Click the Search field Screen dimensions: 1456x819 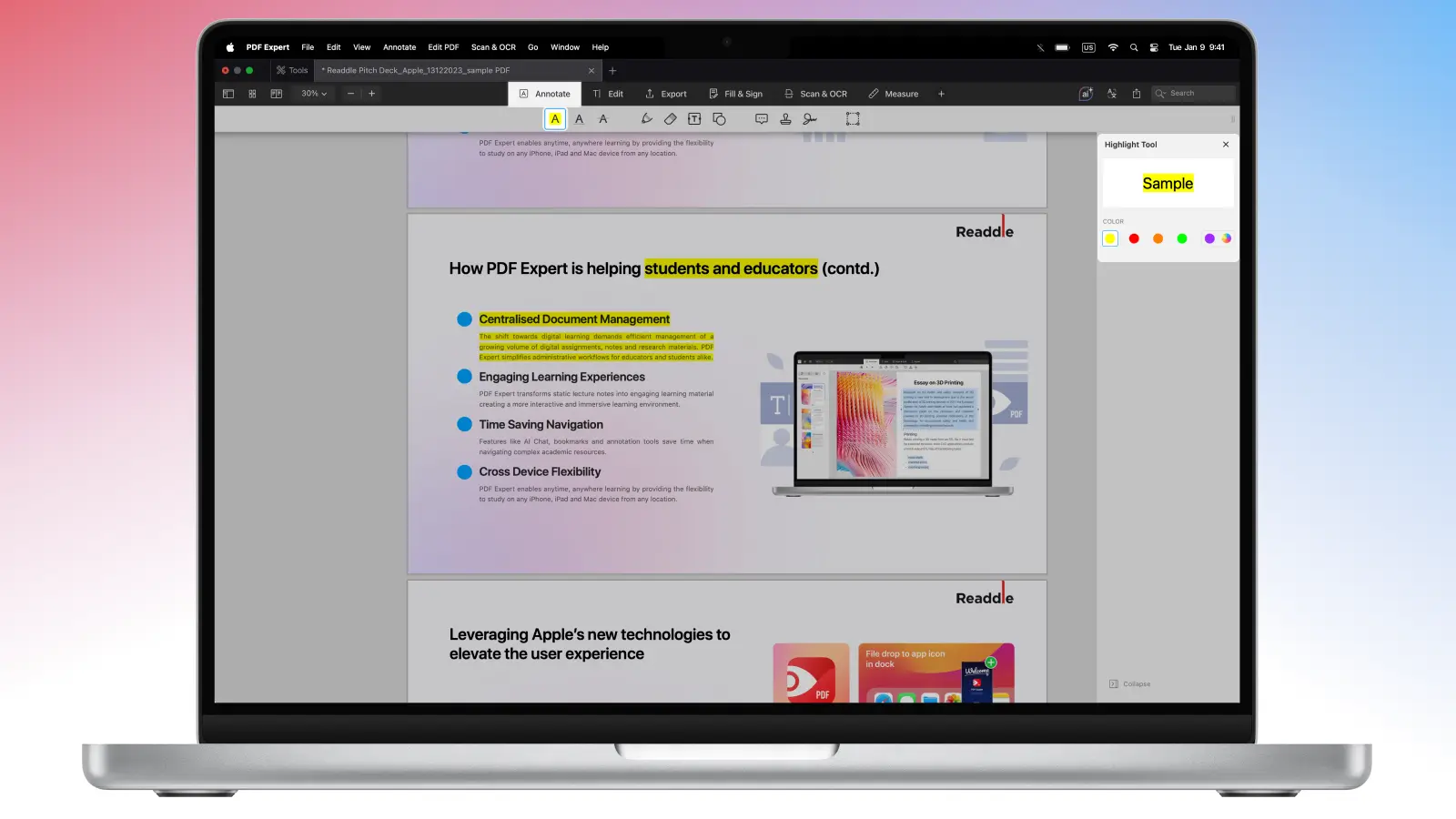pyautogui.click(x=1194, y=94)
